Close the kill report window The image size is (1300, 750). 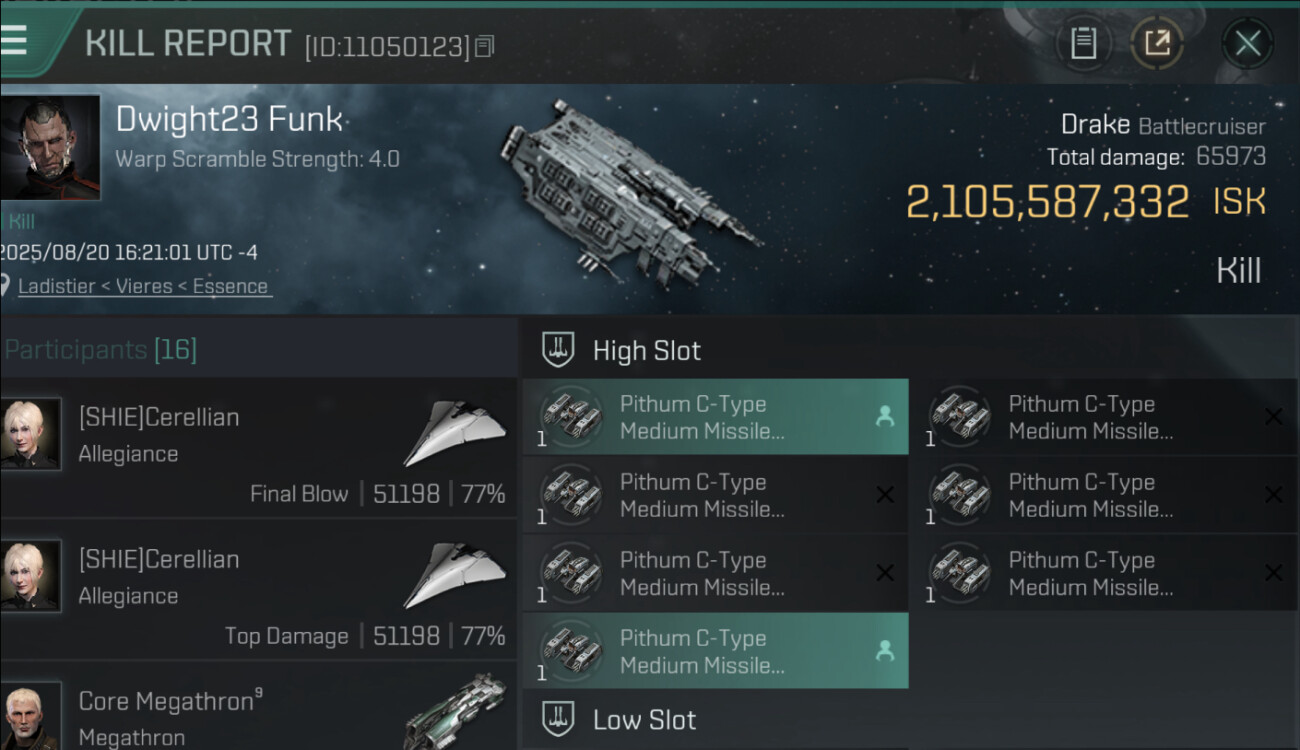pos(1246,43)
